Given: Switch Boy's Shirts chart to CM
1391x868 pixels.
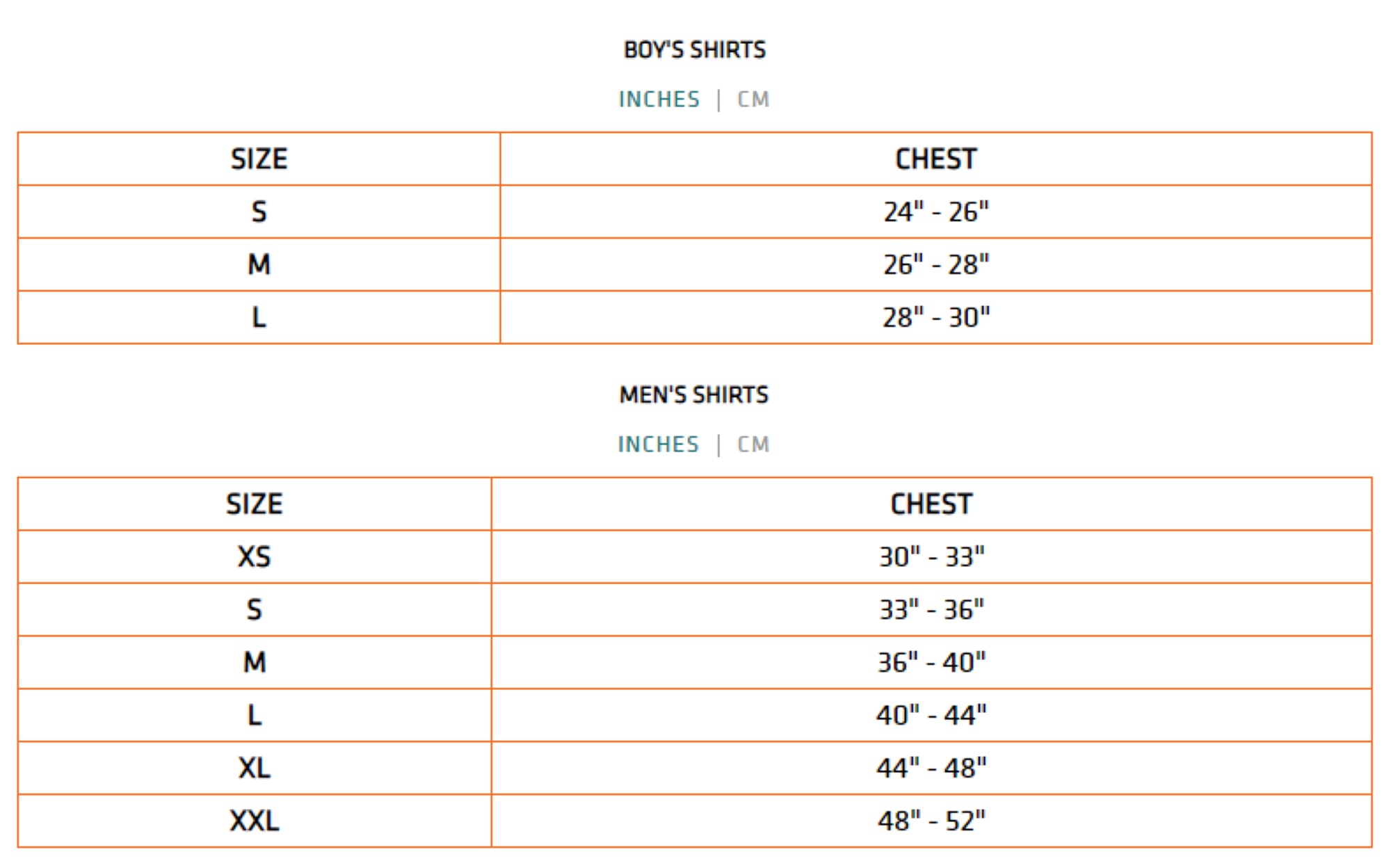Looking at the screenshot, I should click(x=753, y=99).
